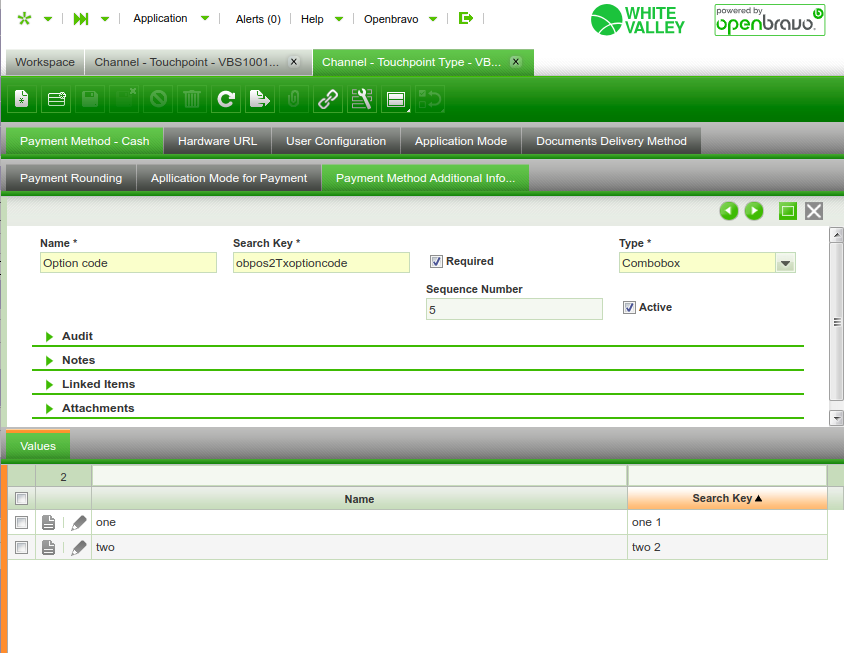Click the chain link toolbar icon
The height and width of the screenshot is (653, 844).
coord(327,98)
